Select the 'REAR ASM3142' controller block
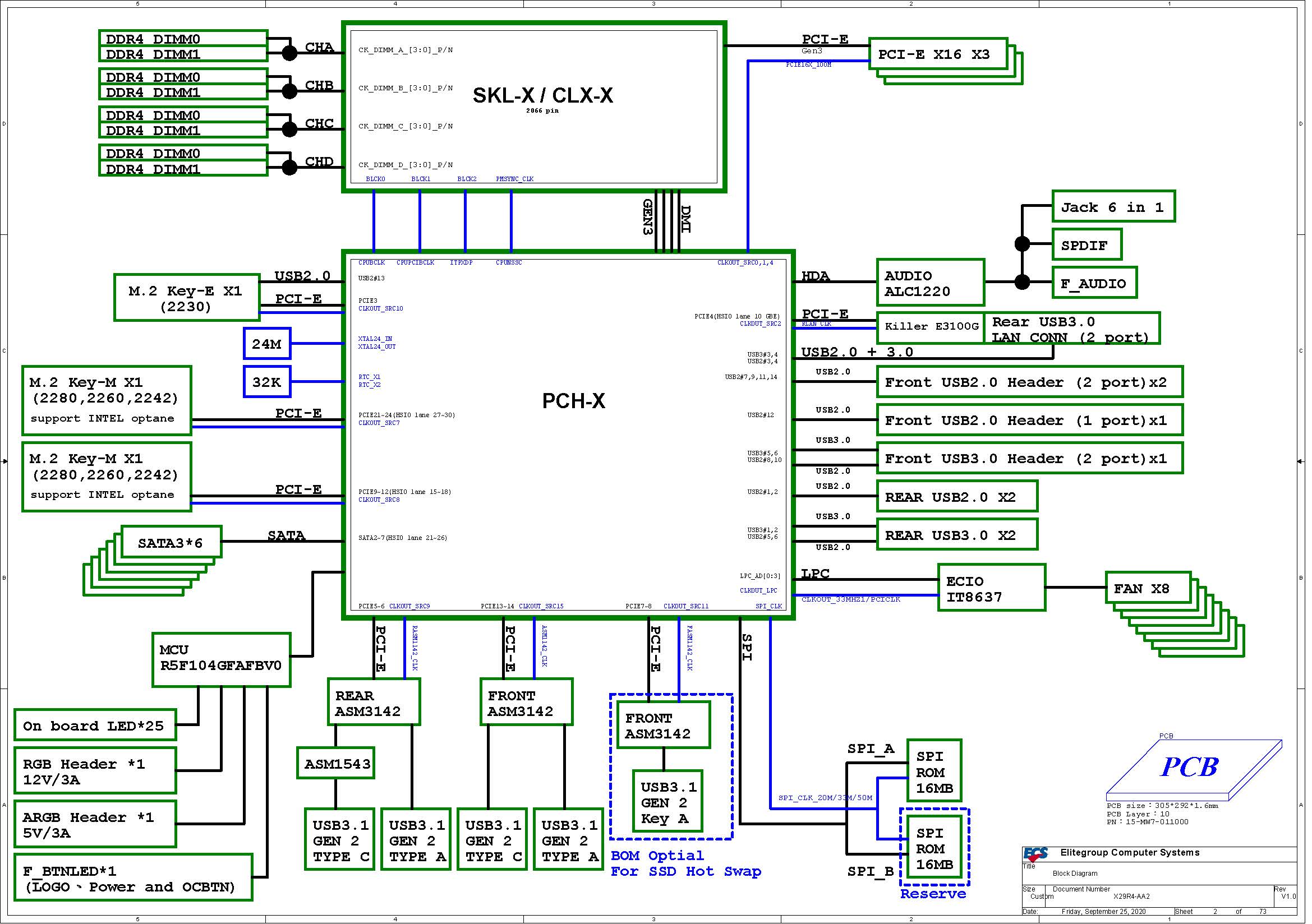This screenshot has height=924, width=1312. point(374,703)
